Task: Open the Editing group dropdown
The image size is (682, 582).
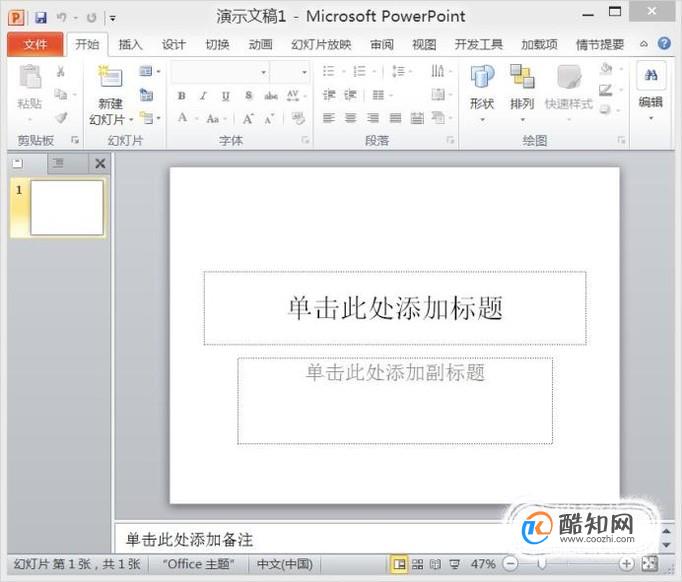Action: pyautogui.click(x=651, y=92)
